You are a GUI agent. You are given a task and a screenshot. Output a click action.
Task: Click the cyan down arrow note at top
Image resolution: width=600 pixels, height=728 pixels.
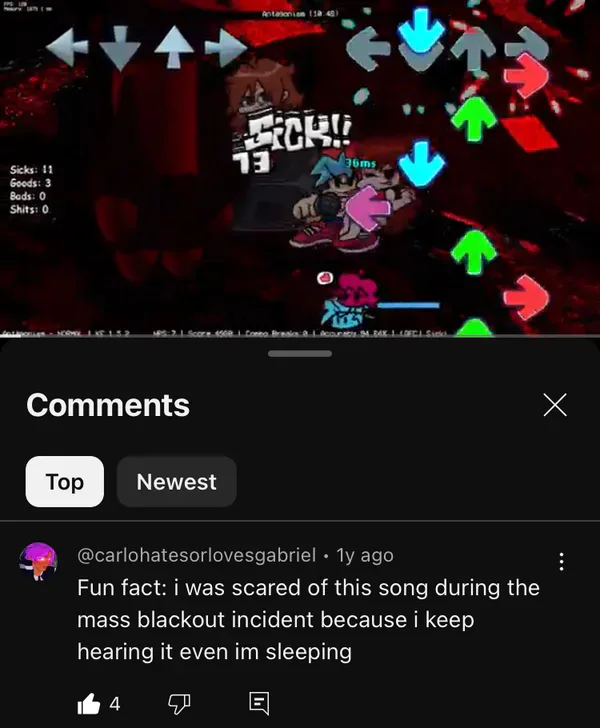(x=421, y=31)
